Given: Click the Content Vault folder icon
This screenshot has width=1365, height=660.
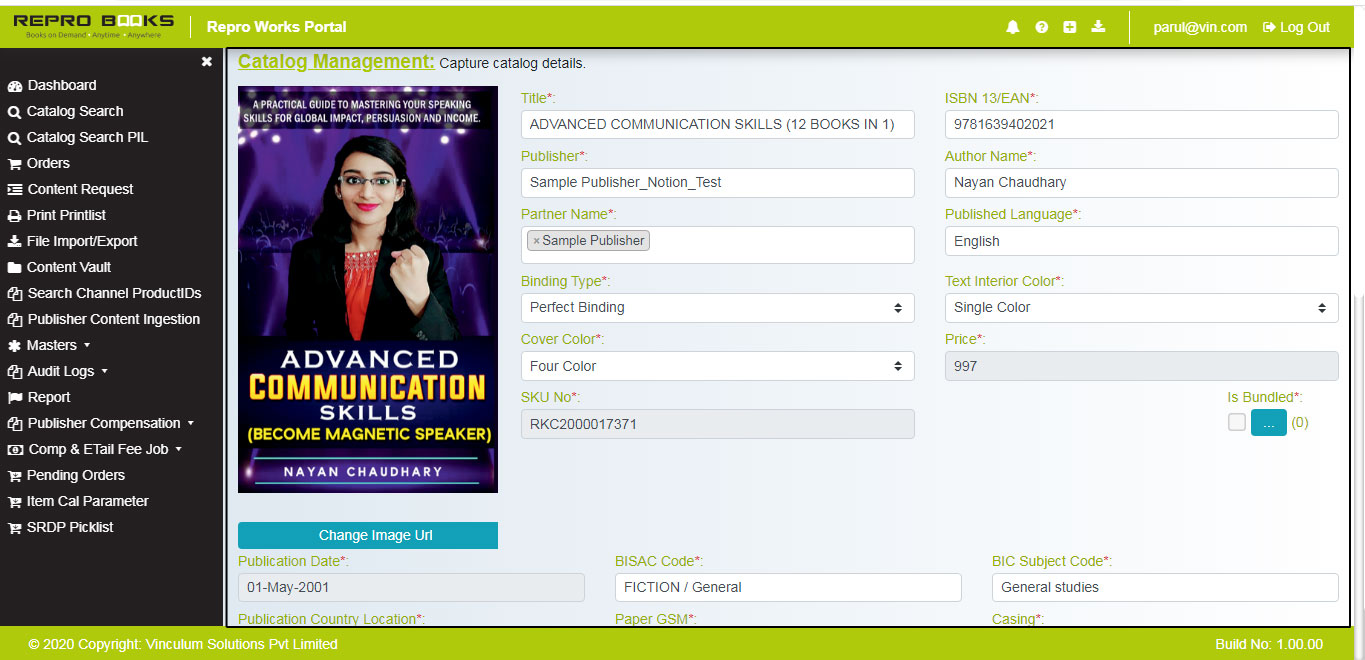Looking at the screenshot, I should [14, 268].
